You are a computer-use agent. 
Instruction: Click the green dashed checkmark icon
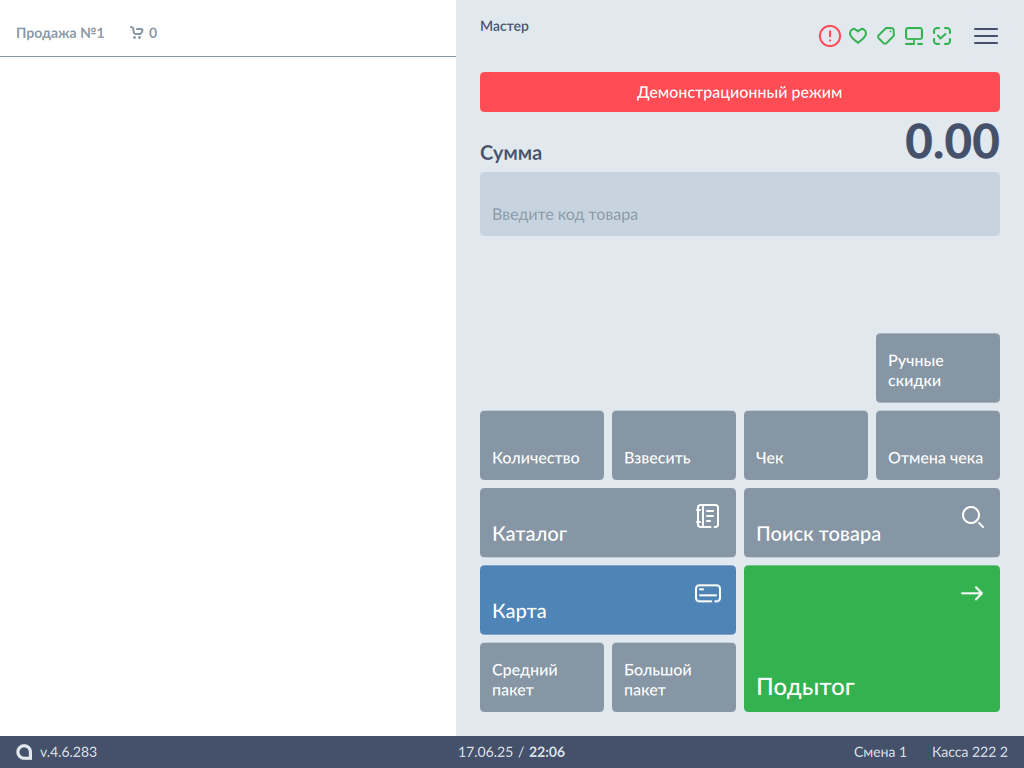point(941,36)
